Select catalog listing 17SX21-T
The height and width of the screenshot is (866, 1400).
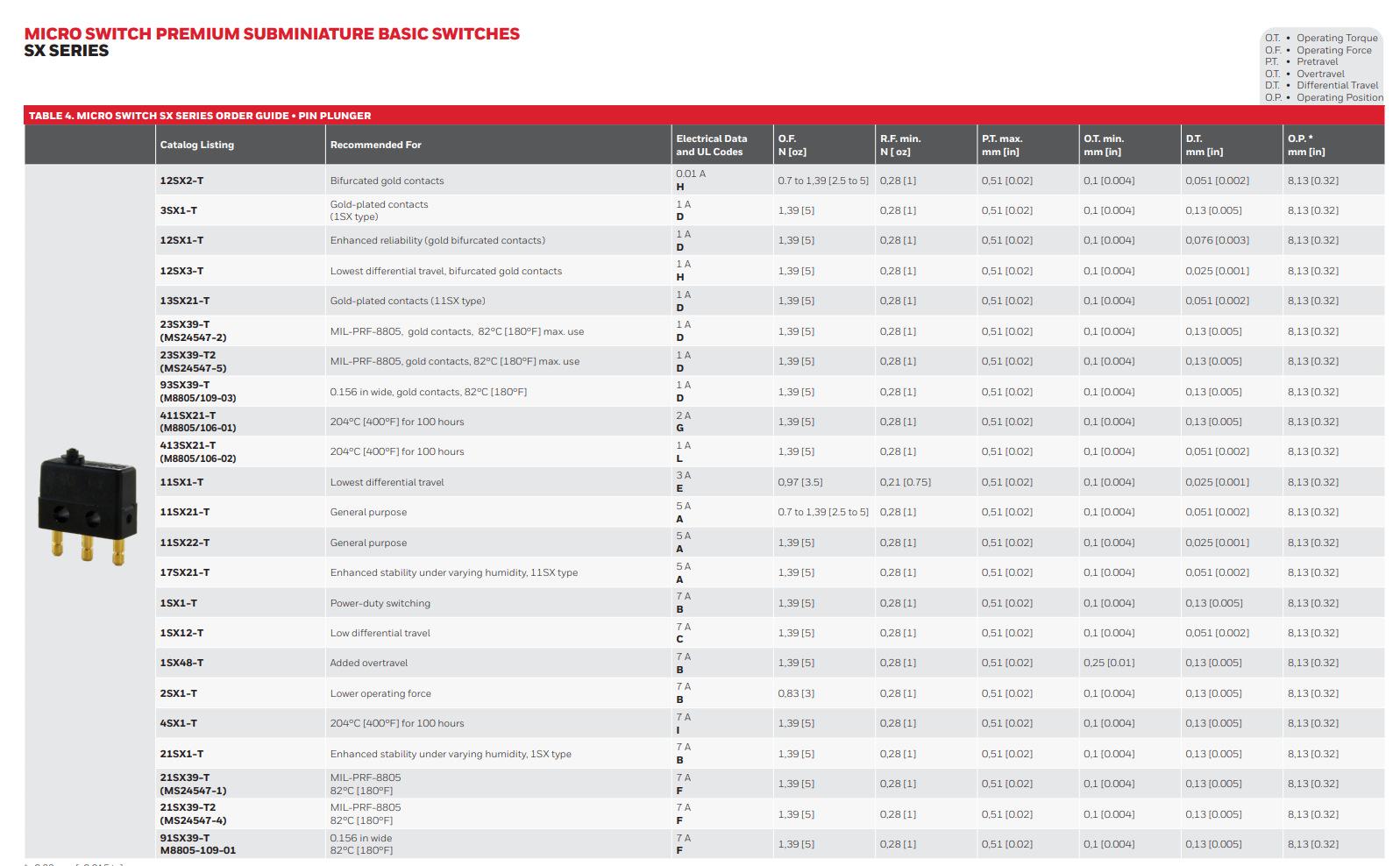coord(184,572)
